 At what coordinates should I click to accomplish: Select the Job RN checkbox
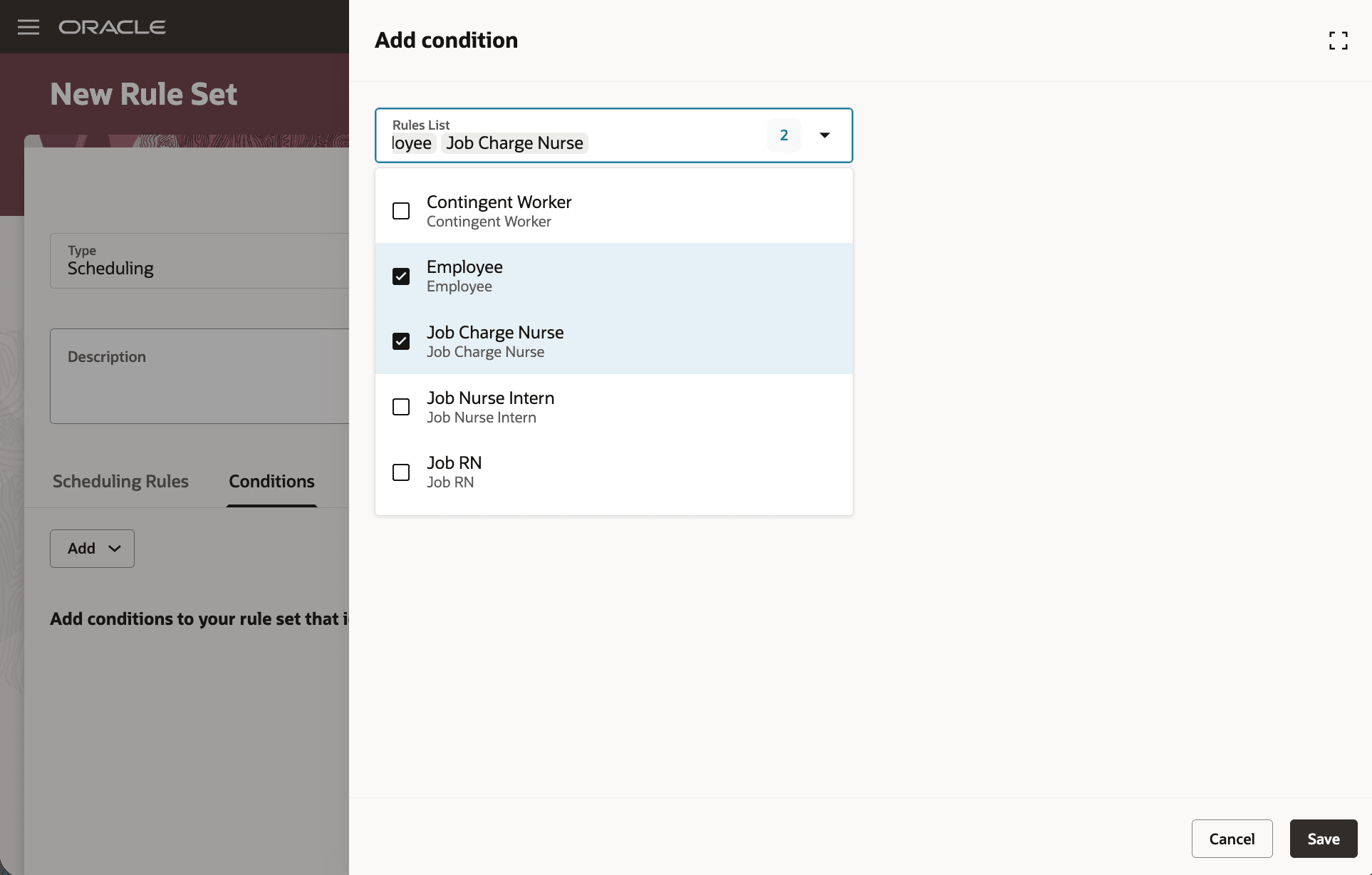click(x=400, y=472)
